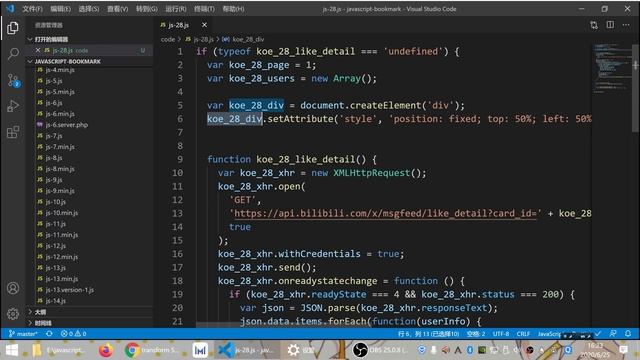Screen dimensions: 640x360
Task: Click the Synchronize Changes status bar icon
Action: click(x=49, y=333)
